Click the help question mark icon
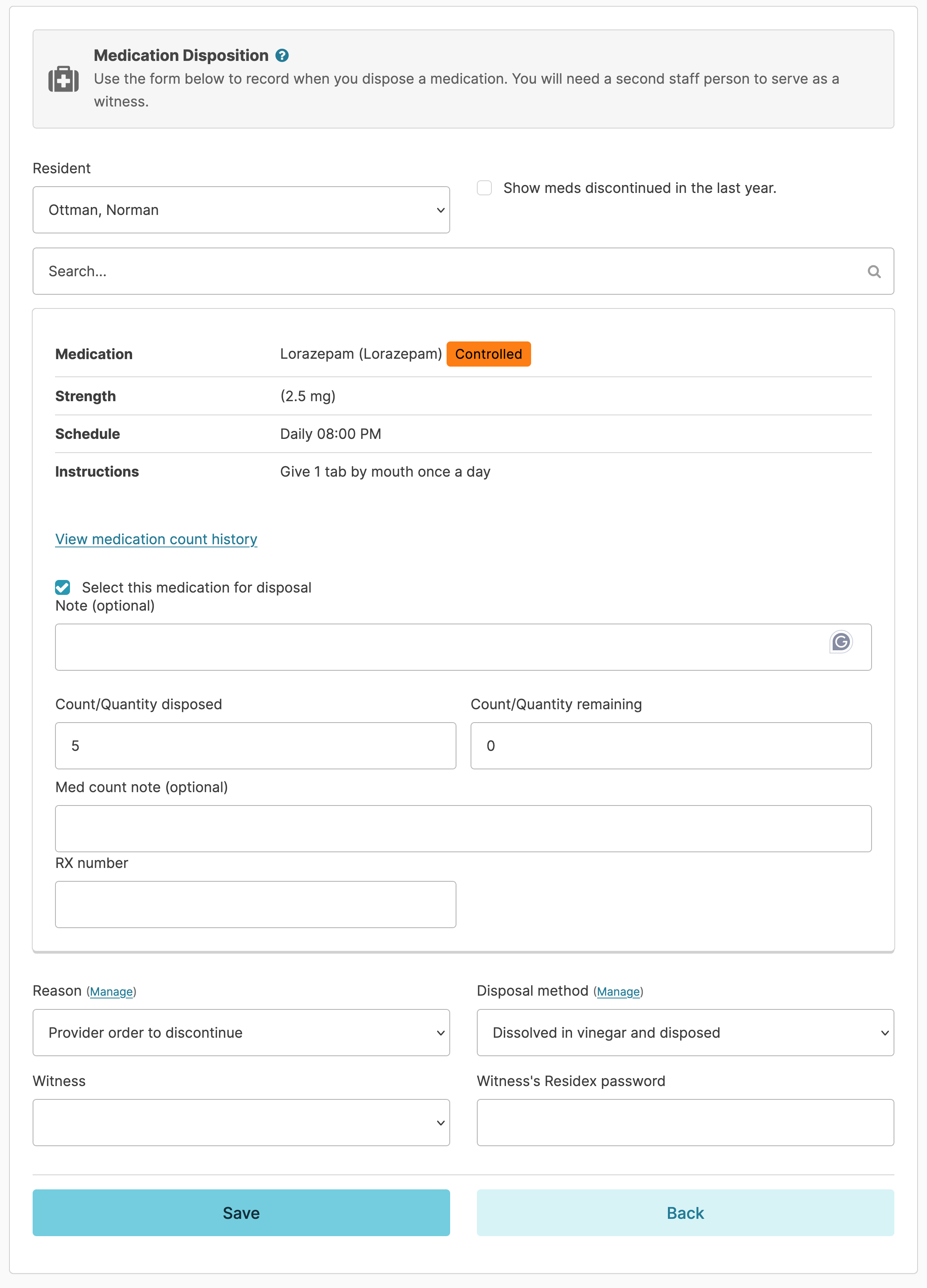 [282, 55]
